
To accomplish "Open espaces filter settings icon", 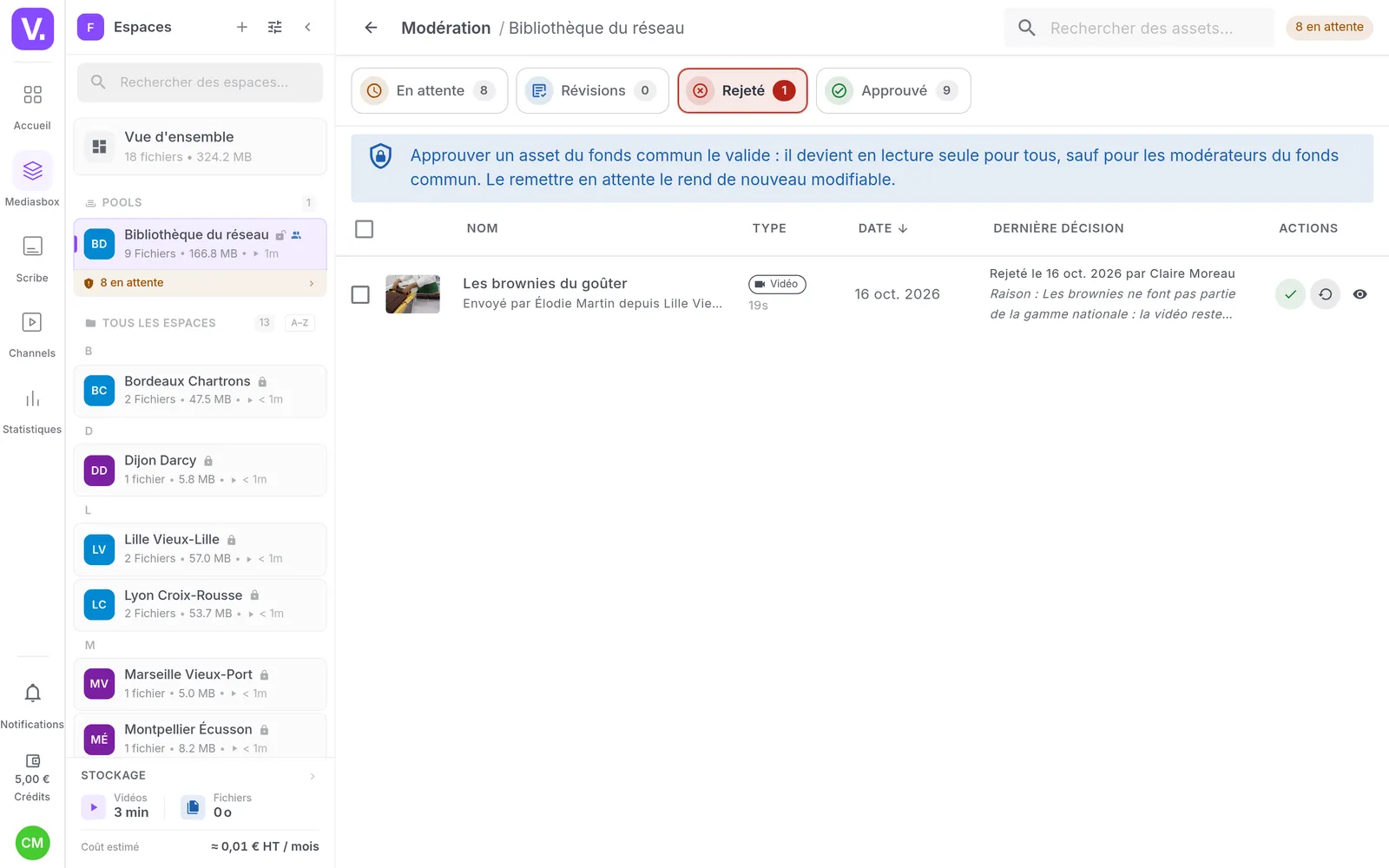I will click(x=275, y=27).
